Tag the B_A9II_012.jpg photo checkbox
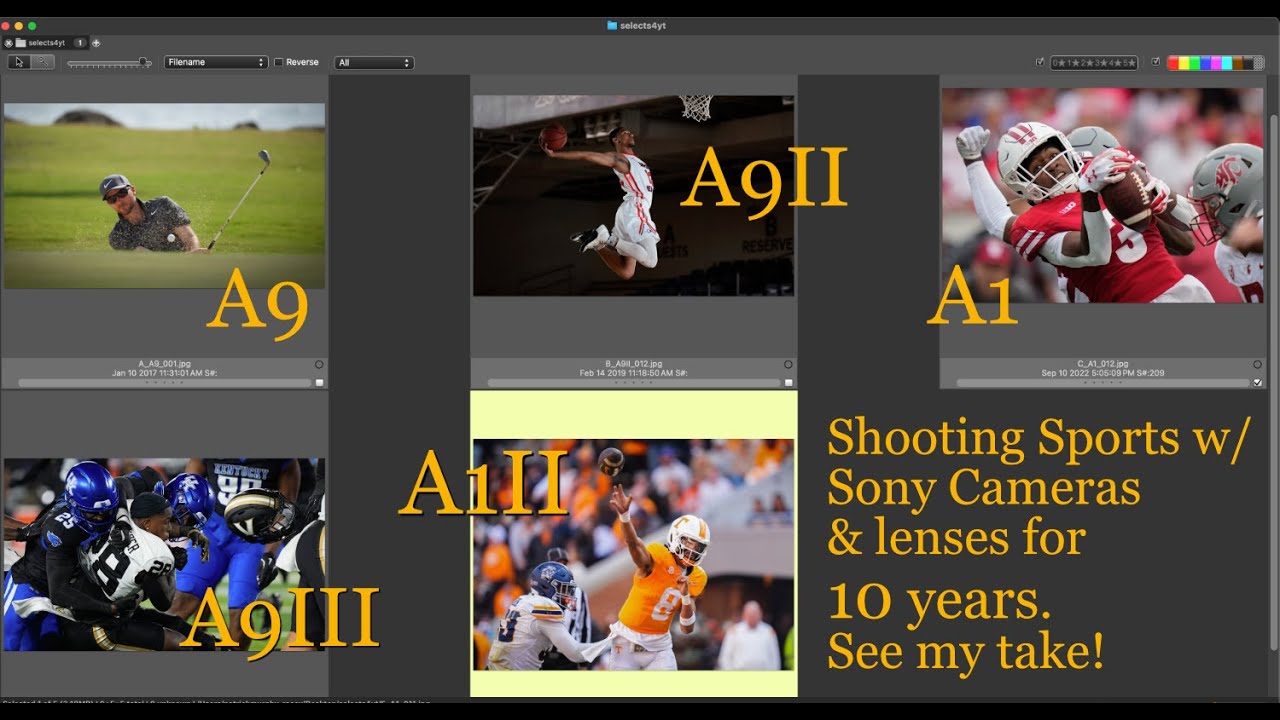Image resolution: width=1280 pixels, height=720 pixels. click(x=788, y=382)
